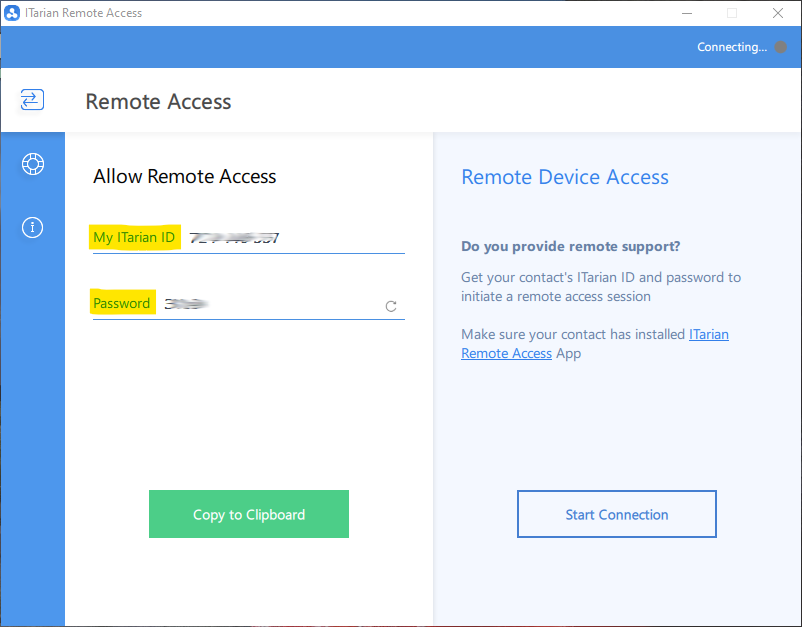Click the Start Connection button
Viewport: 802px width, 627px height.
(x=616, y=514)
